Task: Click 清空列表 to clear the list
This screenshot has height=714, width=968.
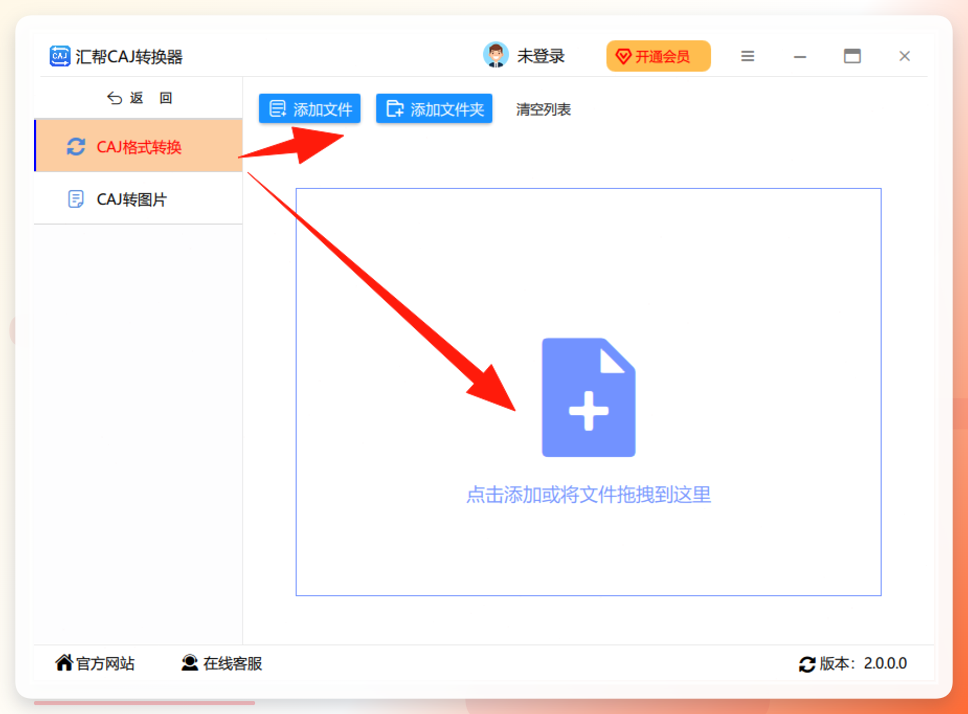Action: pyautogui.click(x=543, y=109)
